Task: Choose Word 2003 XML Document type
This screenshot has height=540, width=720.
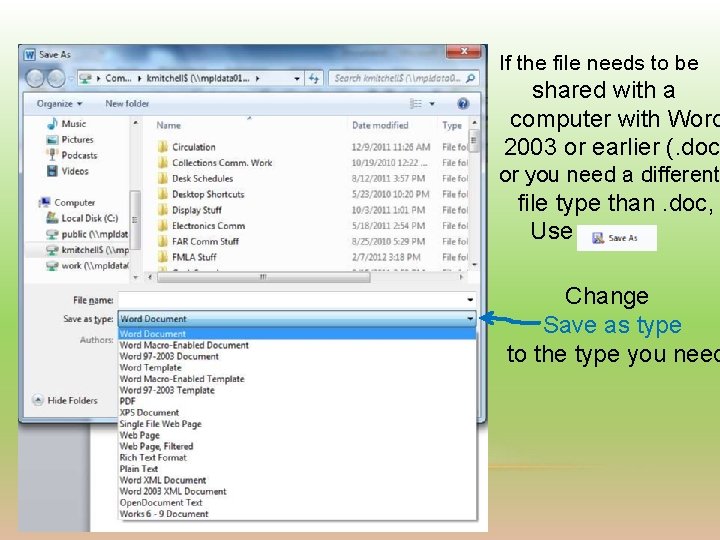Action: click(297, 491)
